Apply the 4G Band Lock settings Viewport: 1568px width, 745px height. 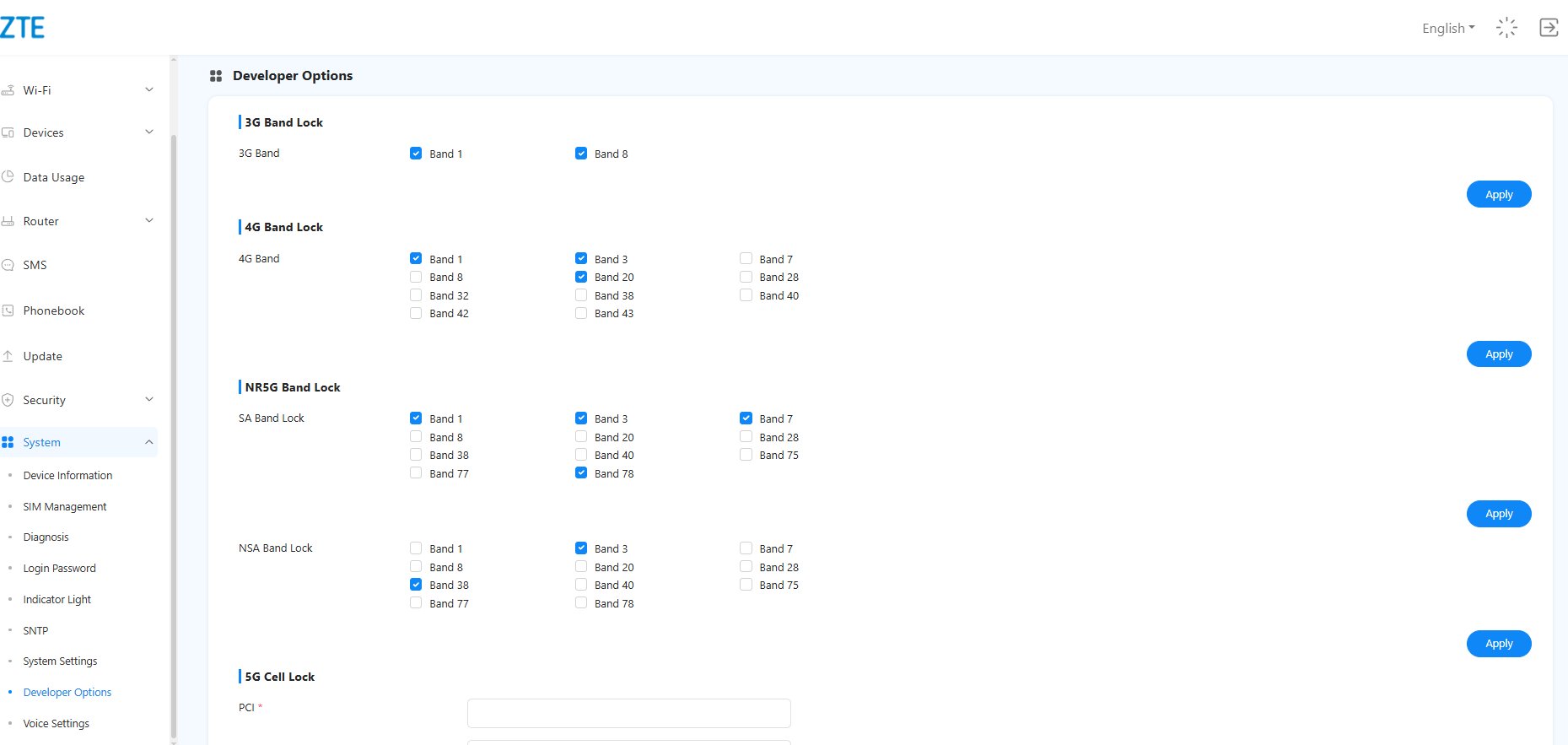pyautogui.click(x=1498, y=354)
